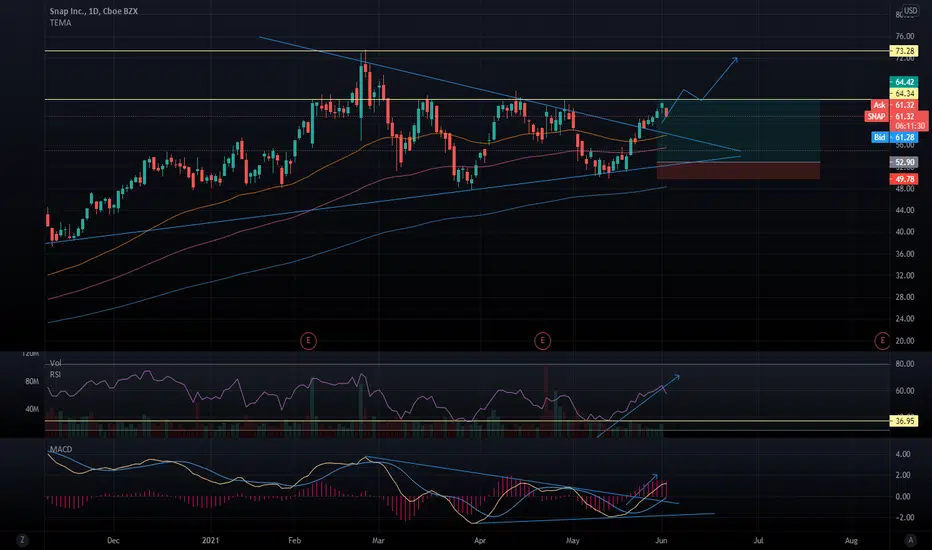Select the red stop-loss zone of position
This screenshot has height=550, width=932.
(738, 171)
